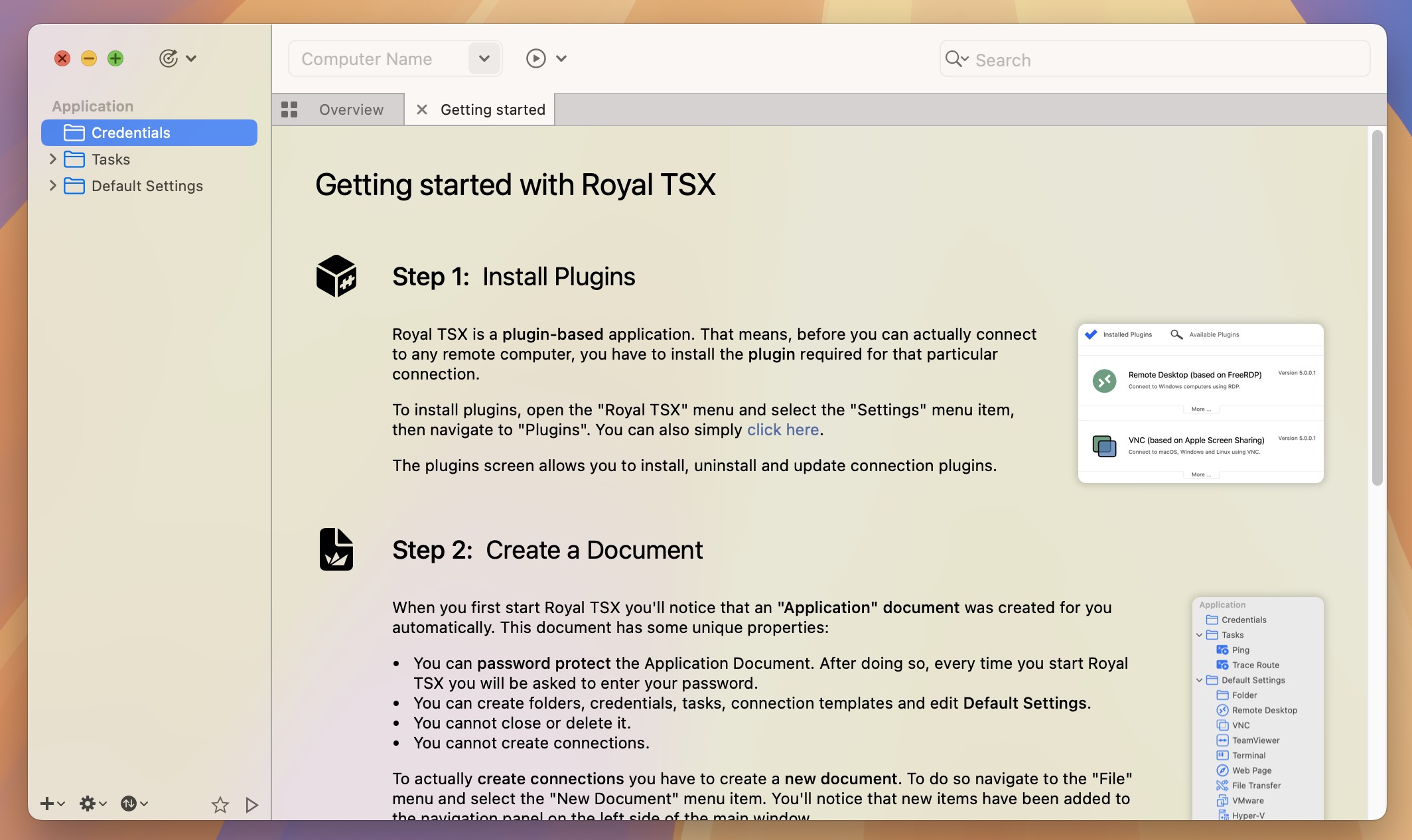The image size is (1412, 840).
Task: Click the Default Settings folder icon in the sidebar
Action: pos(74,186)
